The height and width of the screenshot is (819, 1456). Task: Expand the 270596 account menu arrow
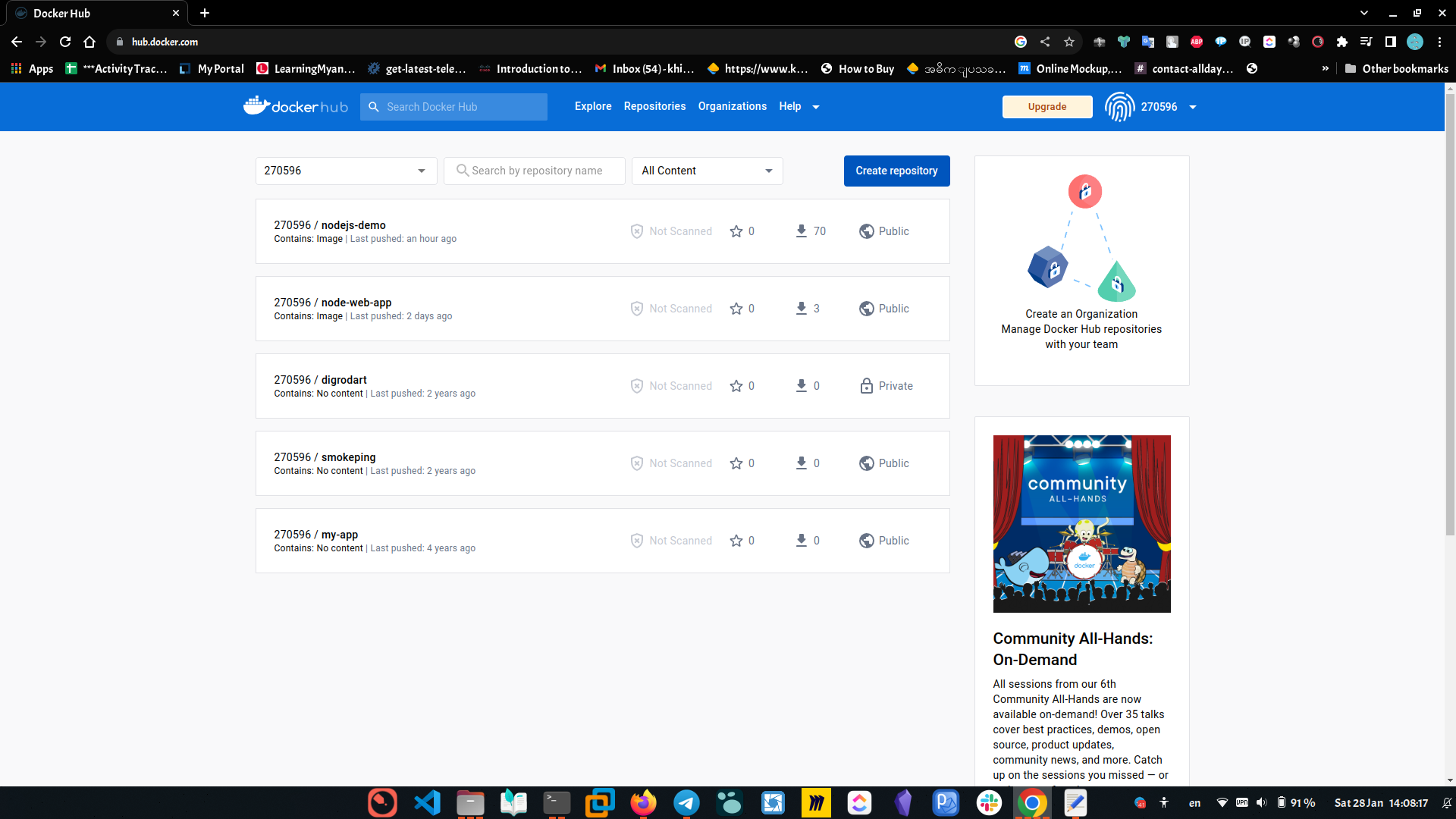[x=1193, y=107]
